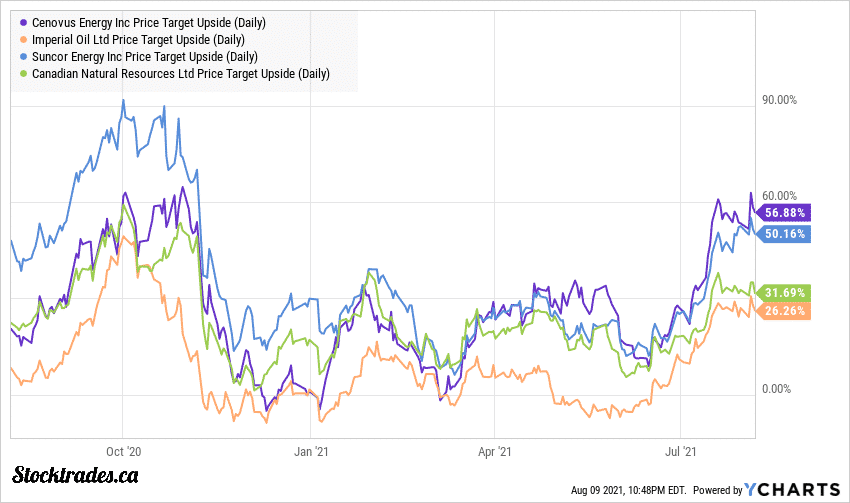Click the 90.00% y-axis label

[x=779, y=100]
